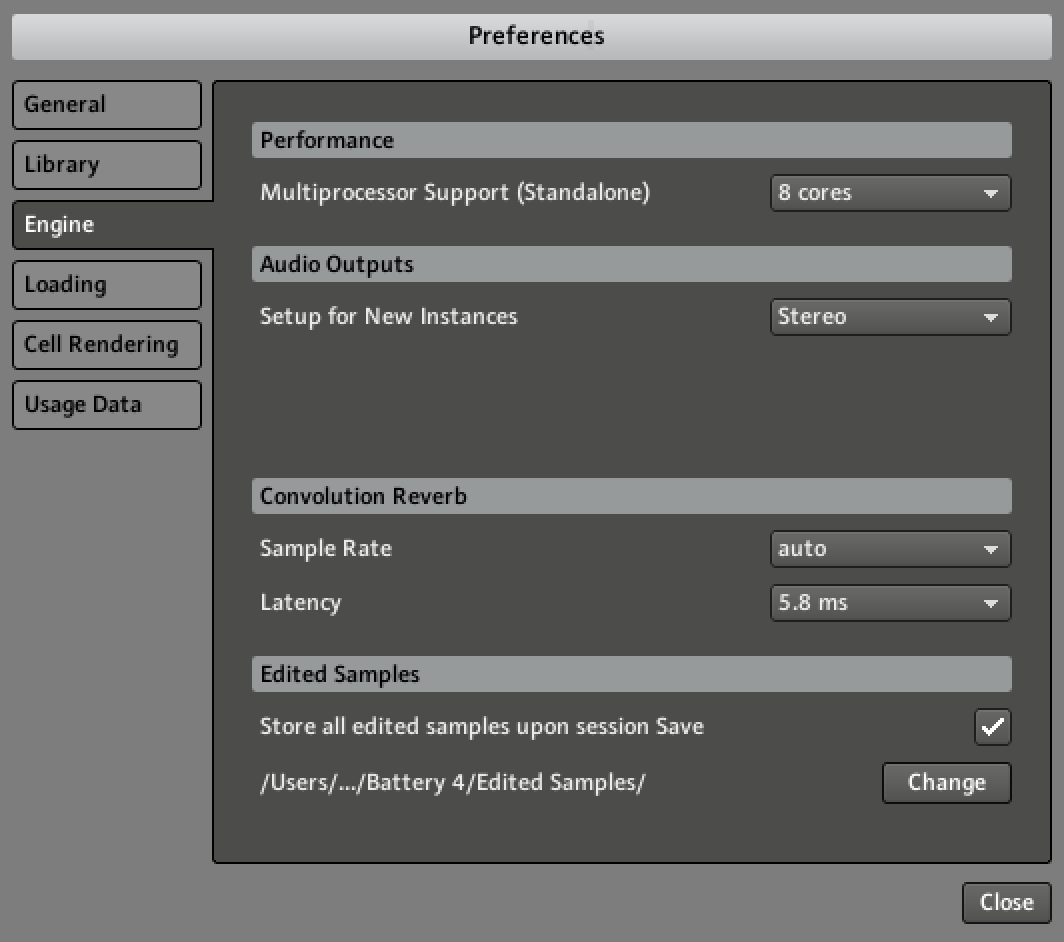Viewport: 1064px width, 942px height.
Task: Show the Usage Data tab
Action: (x=106, y=405)
